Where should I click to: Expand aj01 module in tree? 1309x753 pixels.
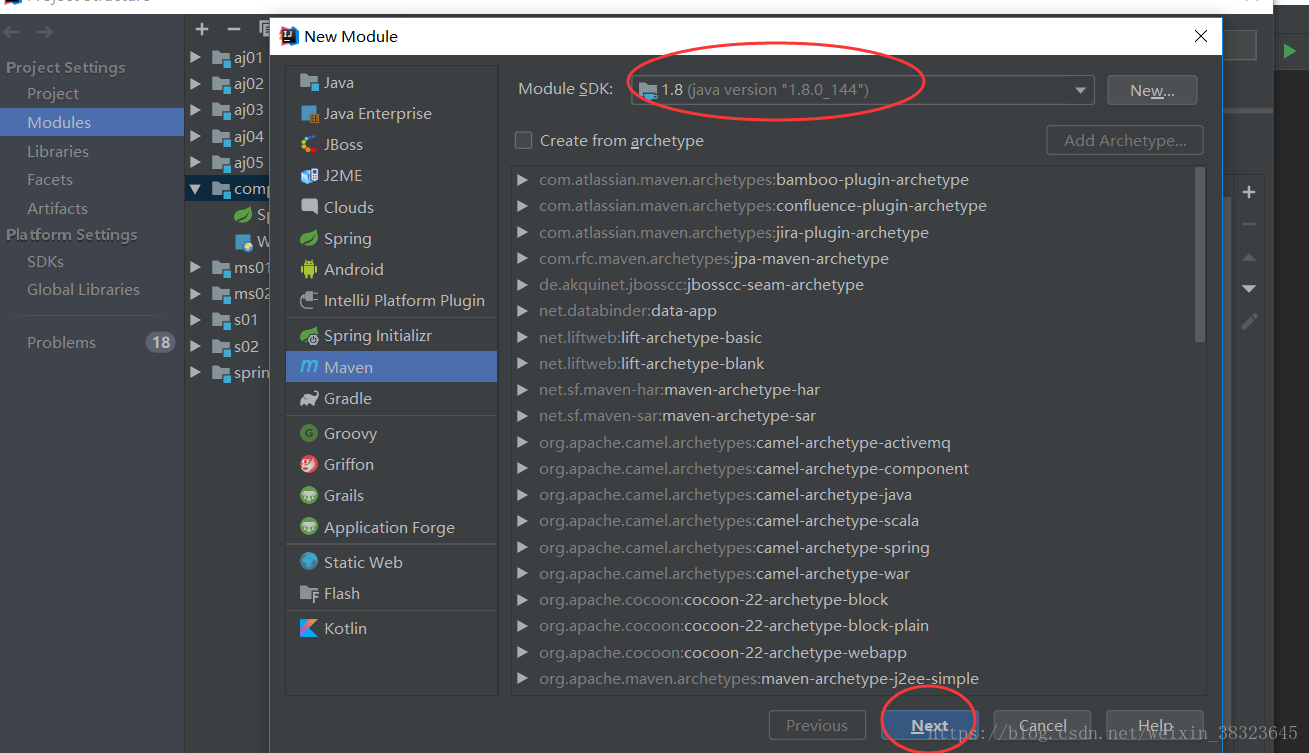coord(196,57)
